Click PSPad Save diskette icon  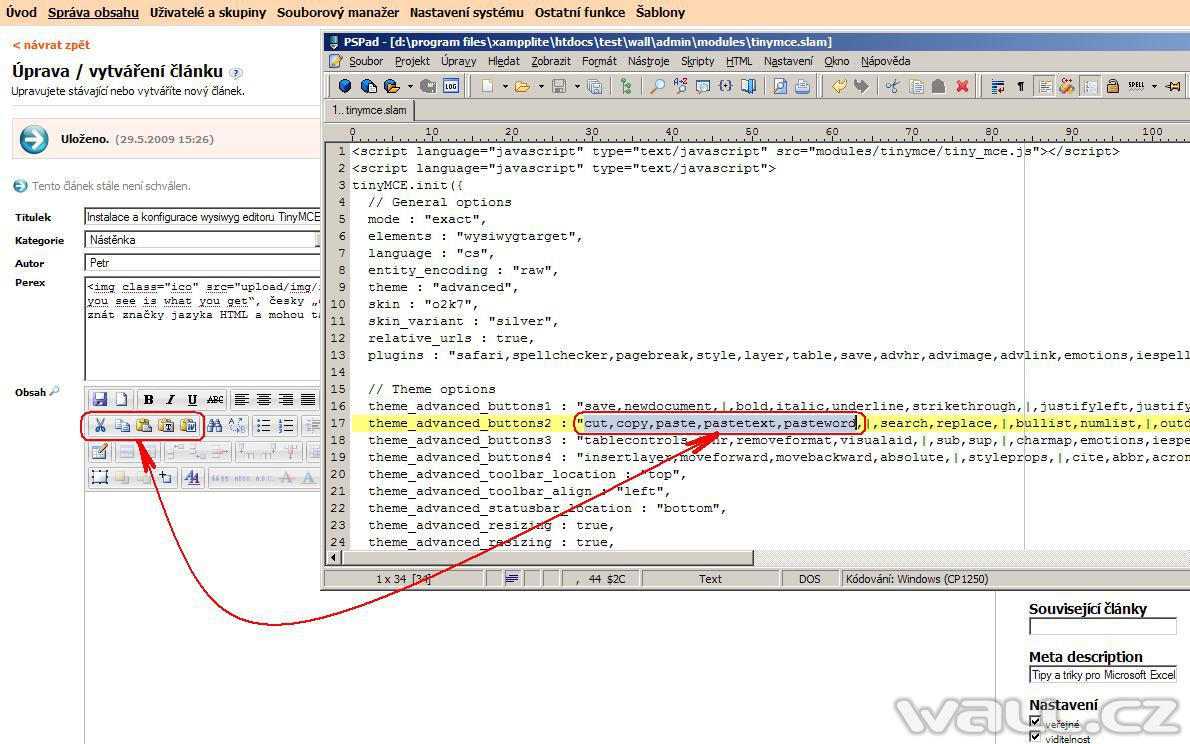(559, 86)
